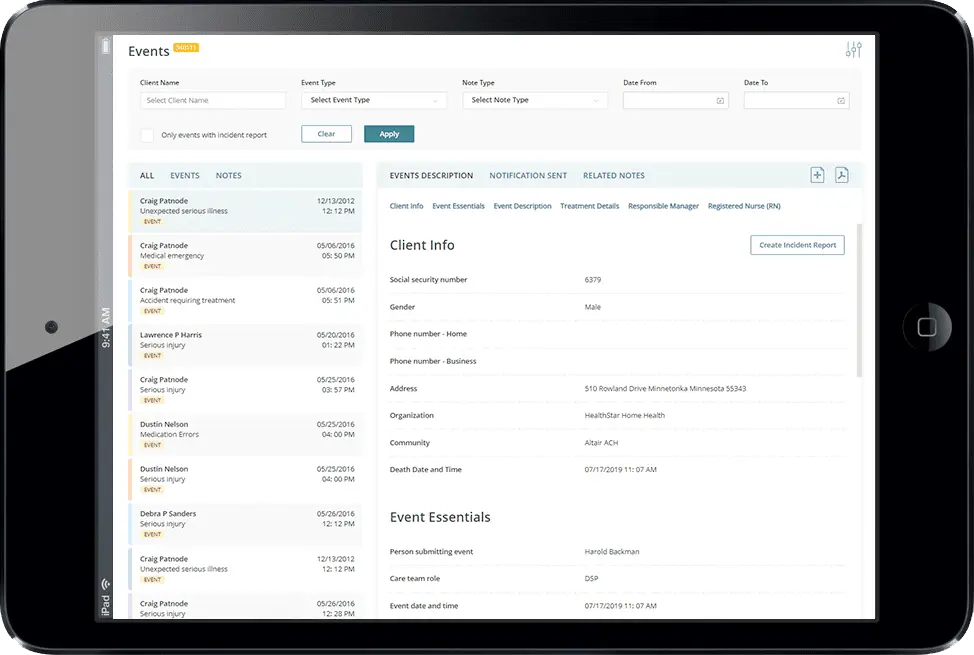The image size is (974, 655).
Task: Open the EVENTS DESCRIPTION tab
Action: tap(431, 176)
